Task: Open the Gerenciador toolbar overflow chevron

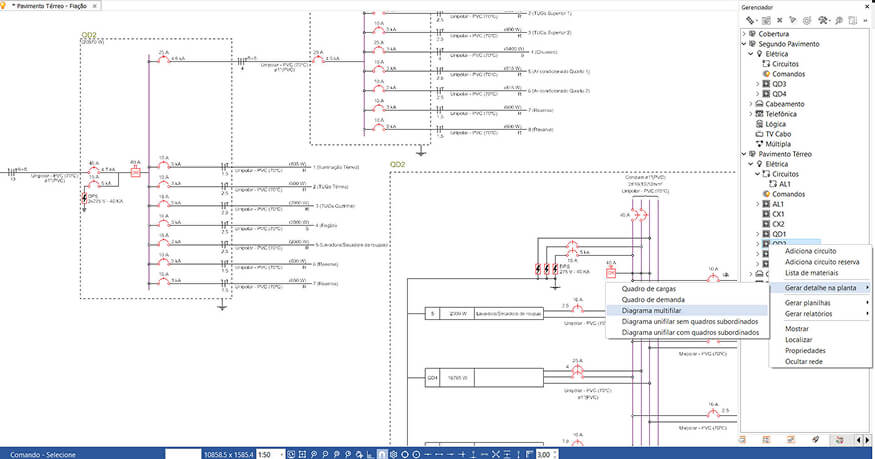Action: tap(866, 21)
